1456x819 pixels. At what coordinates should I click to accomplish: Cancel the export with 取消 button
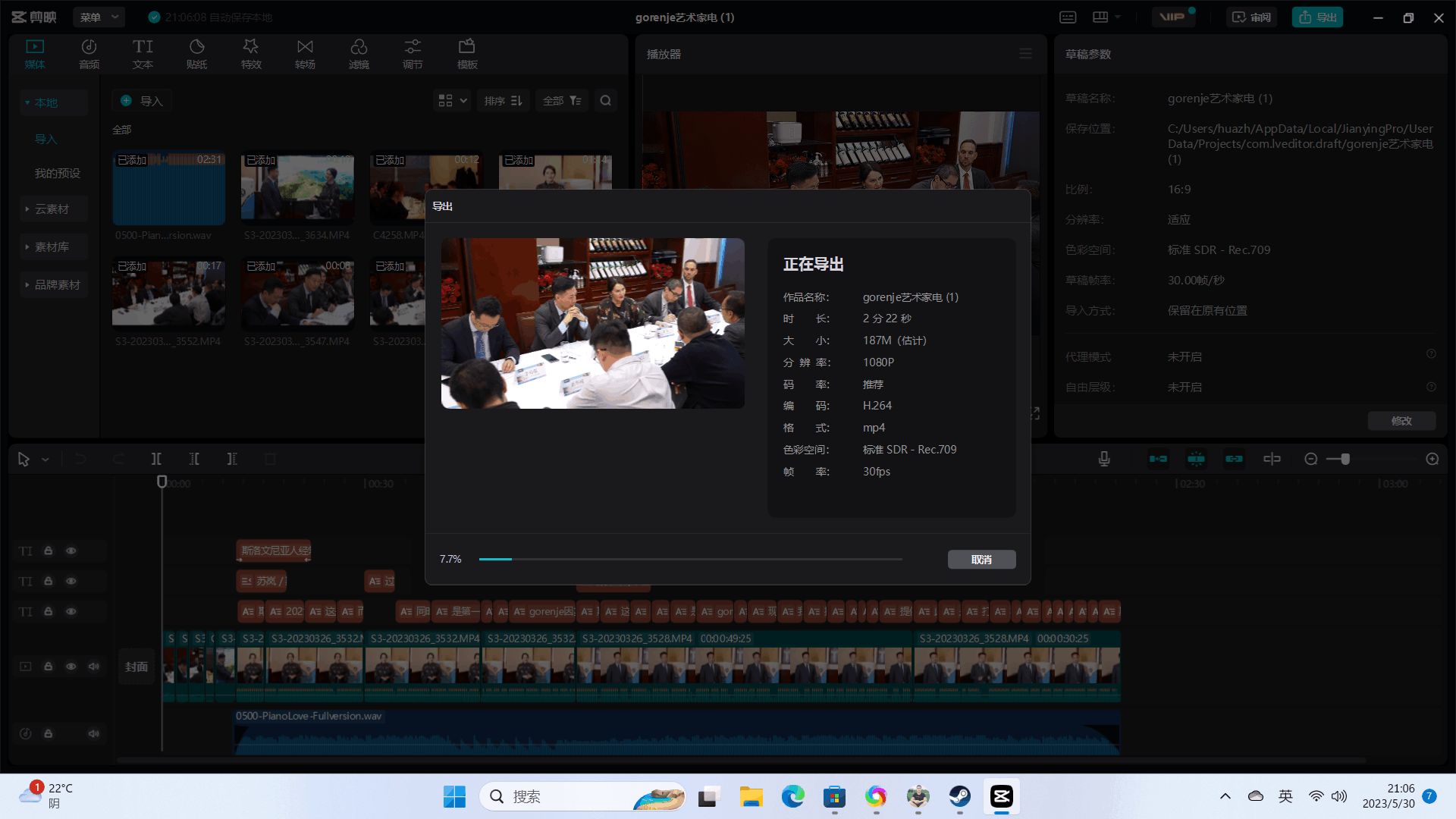[x=981, y=560]
